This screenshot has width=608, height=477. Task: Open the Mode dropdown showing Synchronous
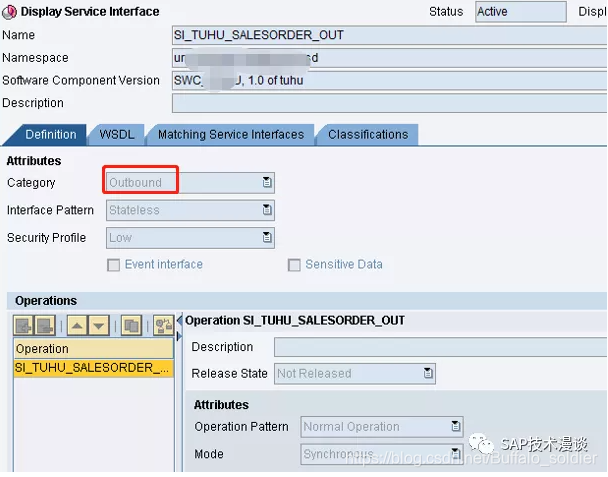(456, 453)
